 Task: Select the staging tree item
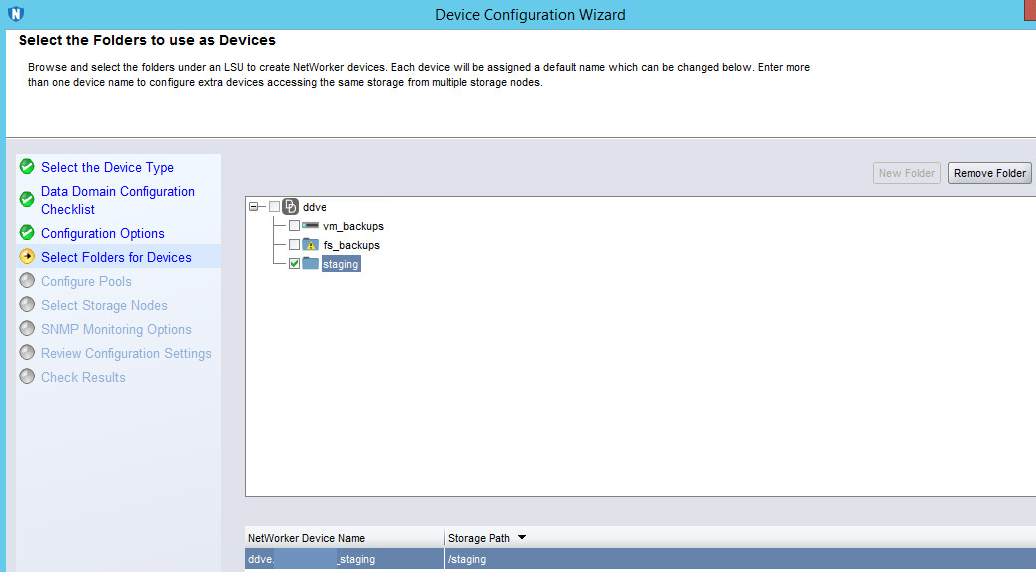pyautogui.click(x=341, y=264)
